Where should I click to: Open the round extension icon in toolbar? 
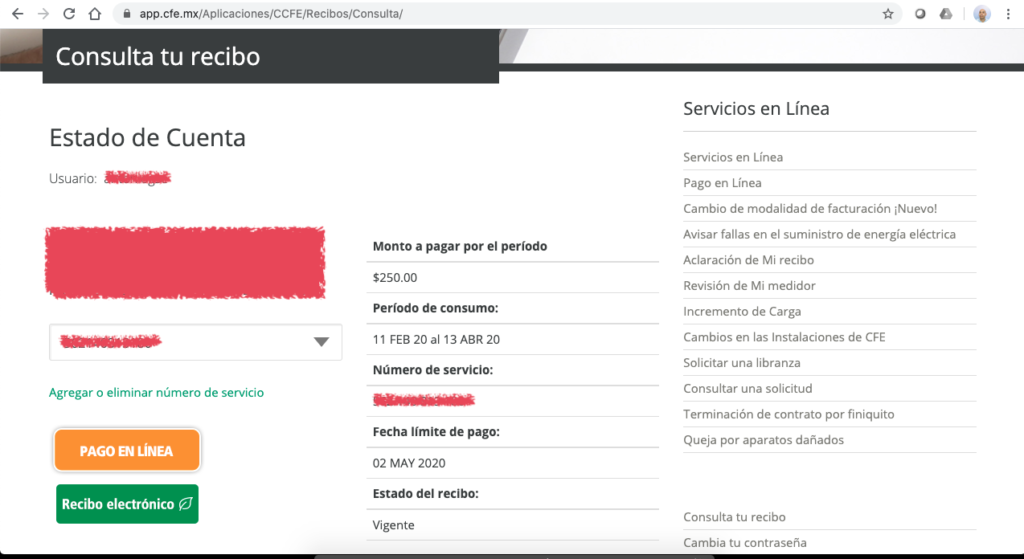click(920, 14)
